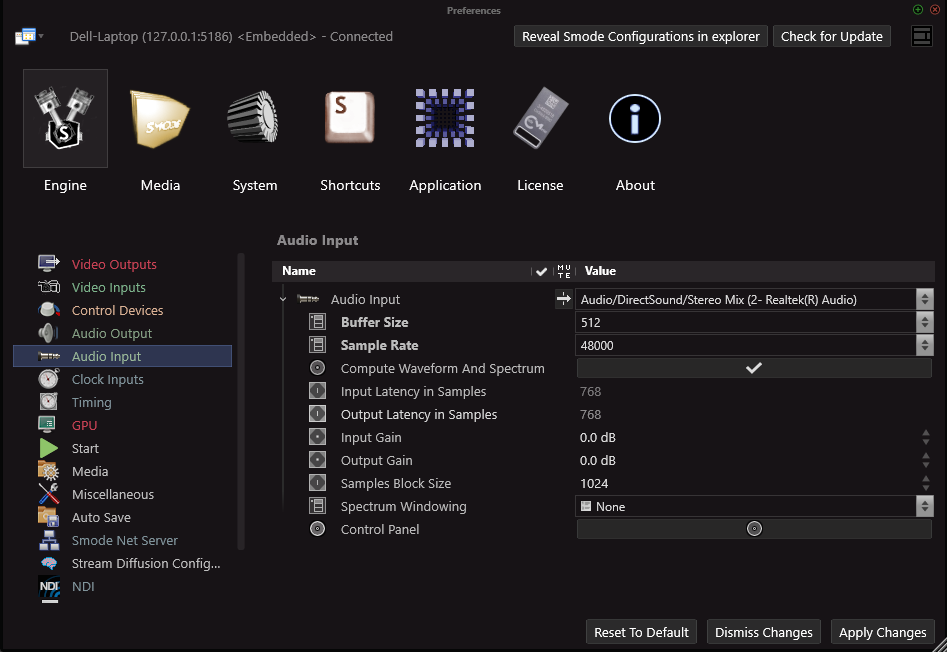Open the Media preferences category icon
947x652 pixels.
click(x=160, y=119)
